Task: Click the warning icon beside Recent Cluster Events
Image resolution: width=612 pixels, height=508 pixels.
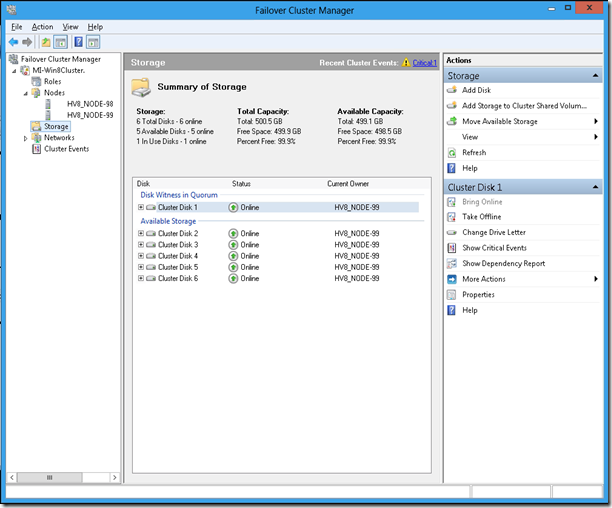Action: pyautogui.click(x=406, y=62)
